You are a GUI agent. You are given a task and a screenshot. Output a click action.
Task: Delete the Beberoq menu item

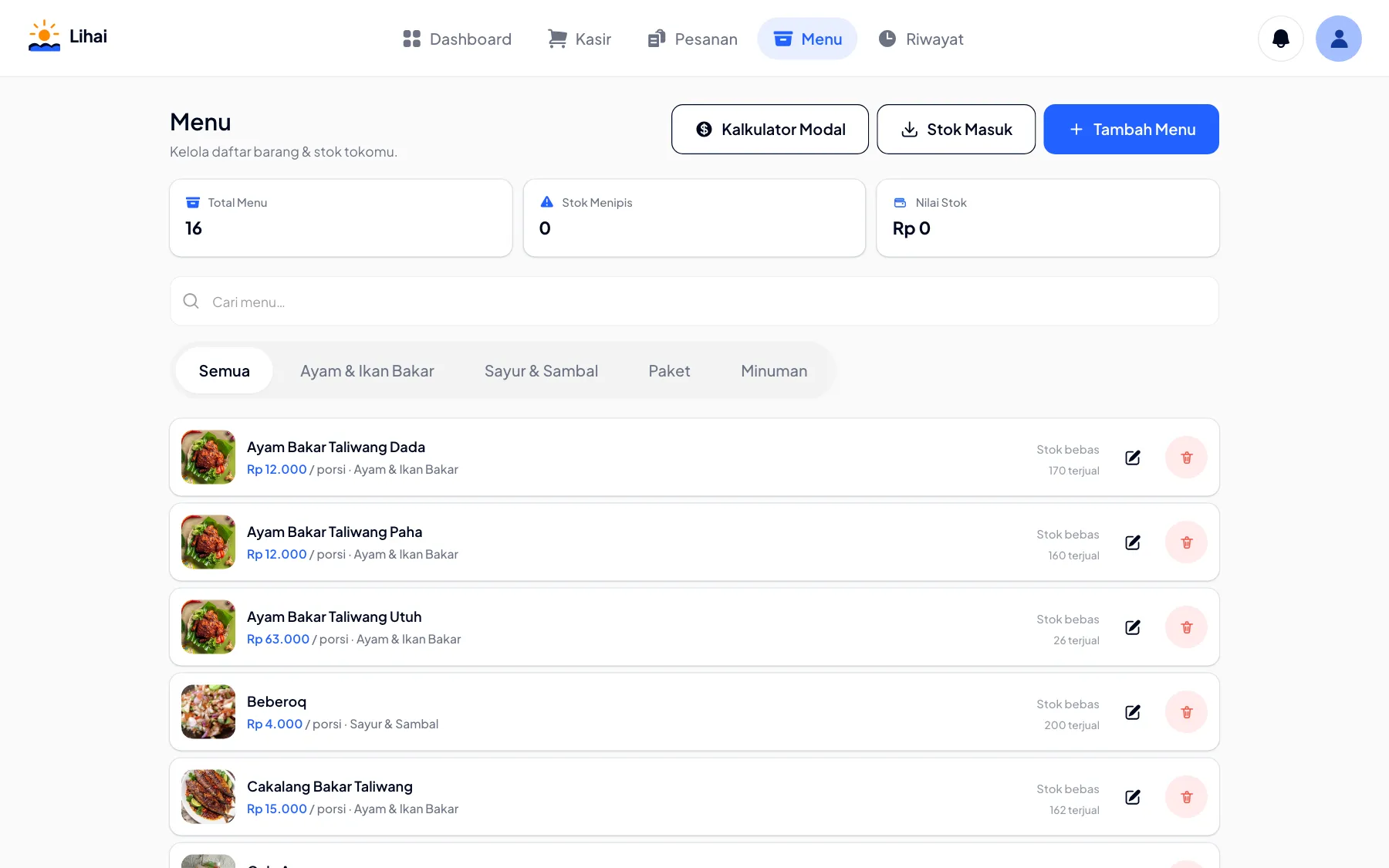pyautogui.click(x=1186, y=712)
